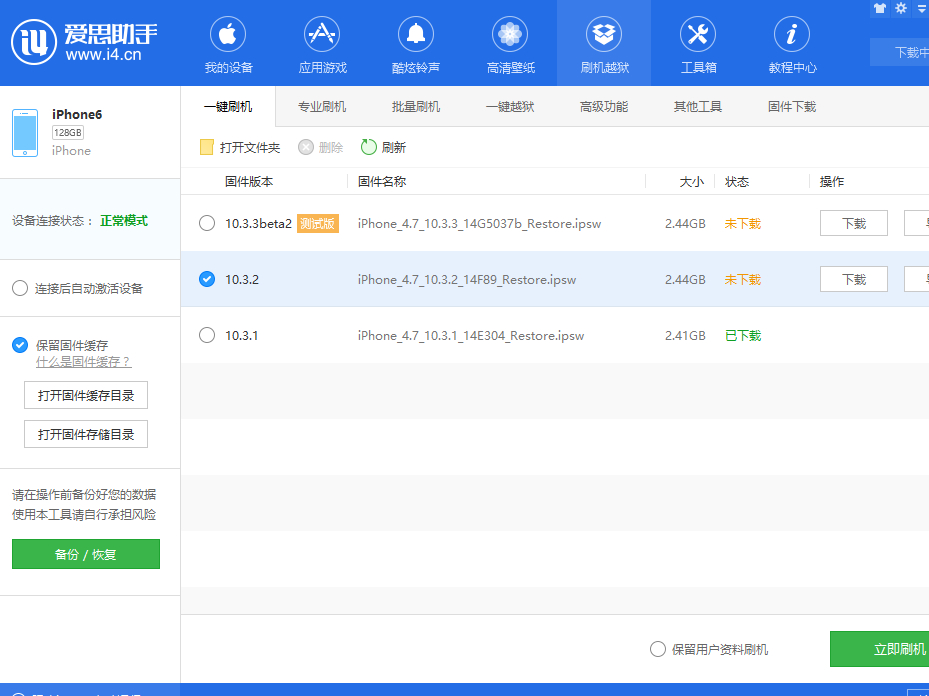Switch to 固件下载 tab
The height and width of the screenshot is (696, 929).
792,107
